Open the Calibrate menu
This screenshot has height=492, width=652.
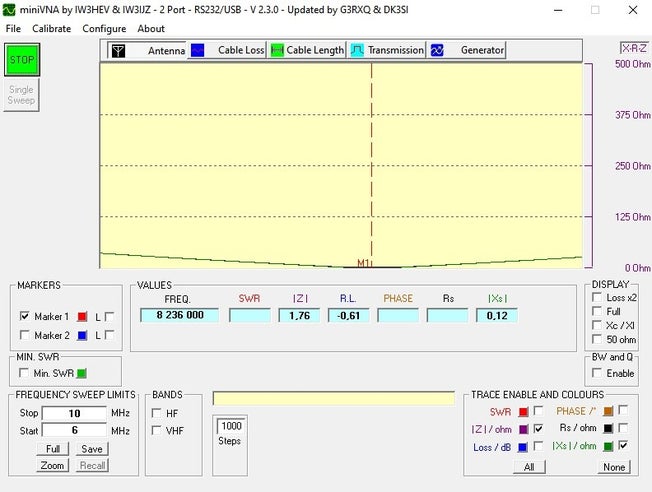point(51,29)
